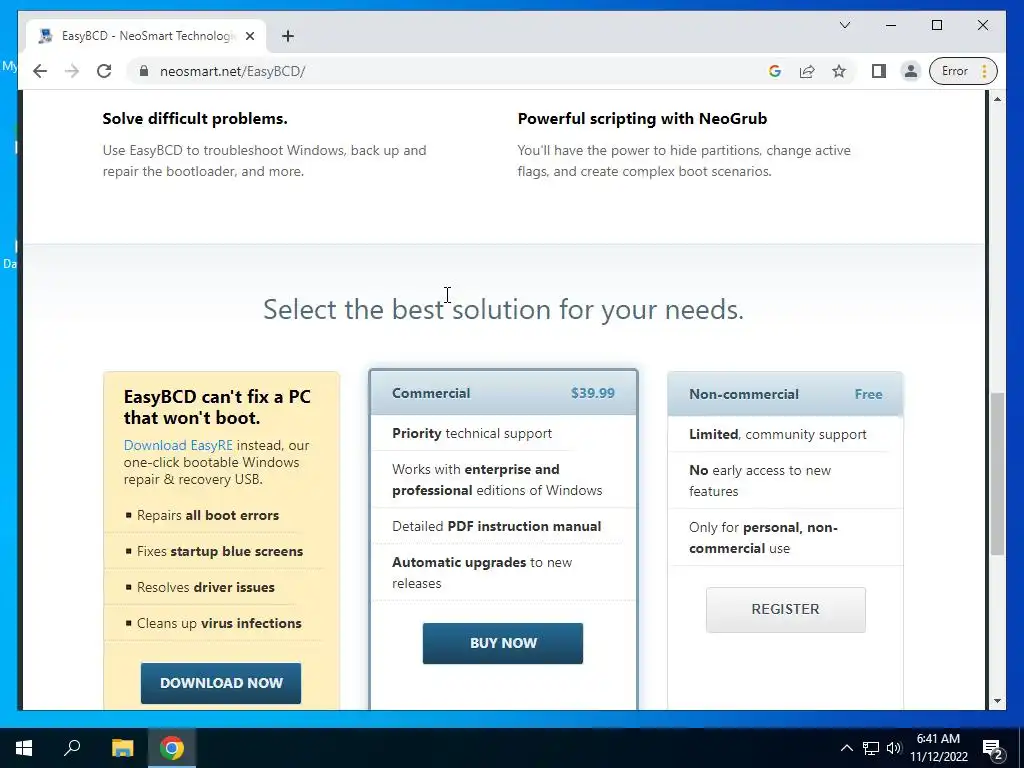The height and width of the screenshot is (768, 1024).
Task: Click 'EasyBCD can't fix a PC' heading
Action: click(217, 407)
